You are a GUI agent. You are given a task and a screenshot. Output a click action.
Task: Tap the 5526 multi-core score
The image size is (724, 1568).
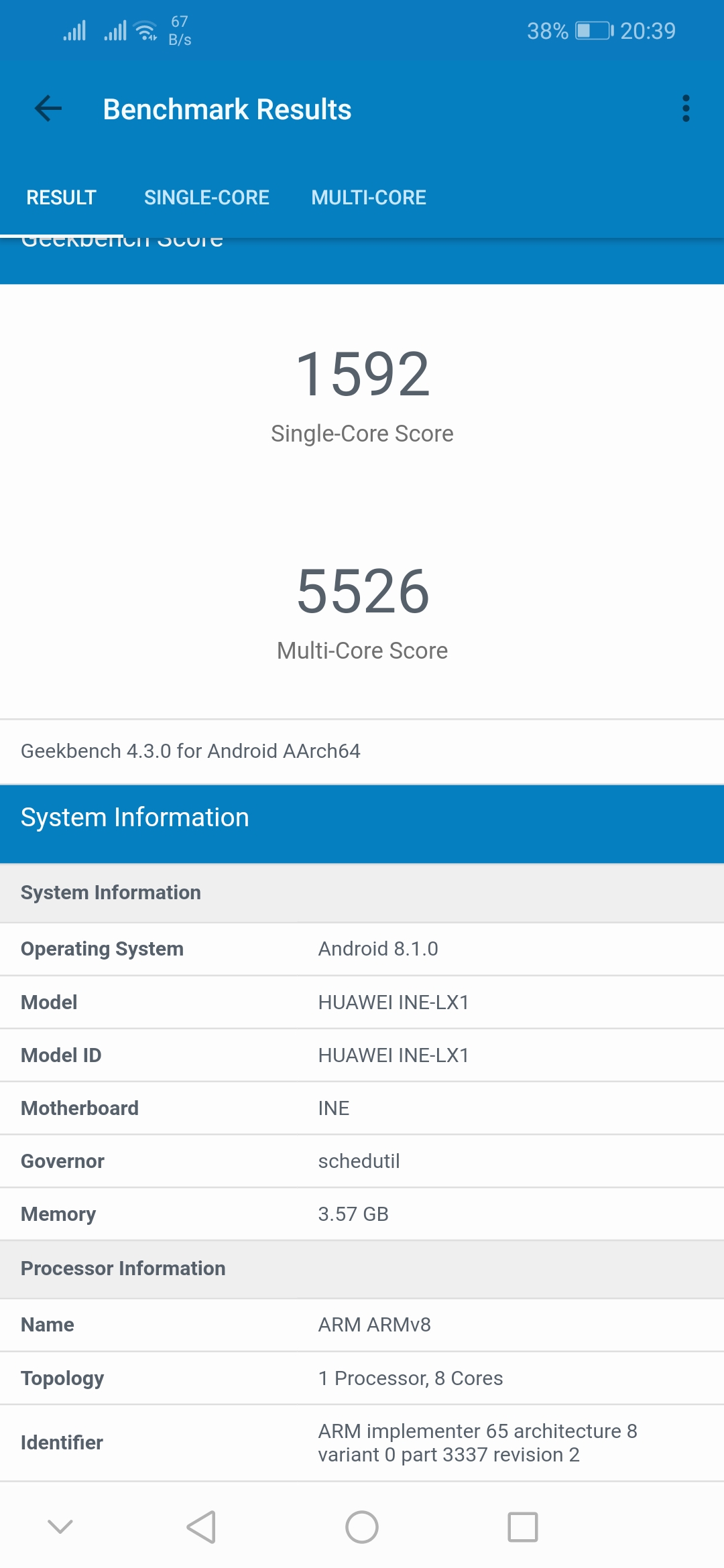pyautogui.click(x=362, y=591)
